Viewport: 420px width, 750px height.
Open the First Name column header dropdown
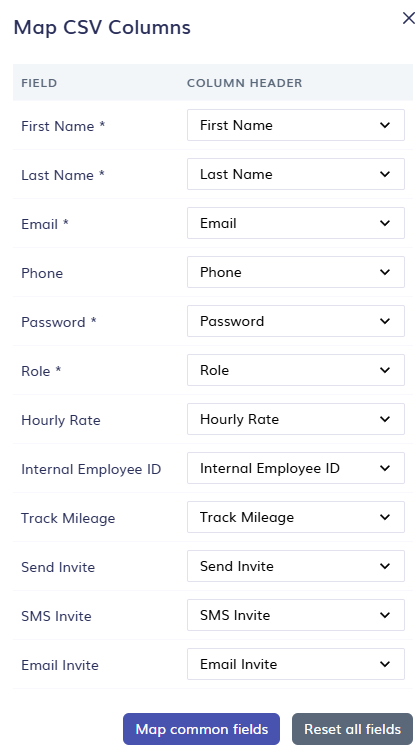[296, 125]
